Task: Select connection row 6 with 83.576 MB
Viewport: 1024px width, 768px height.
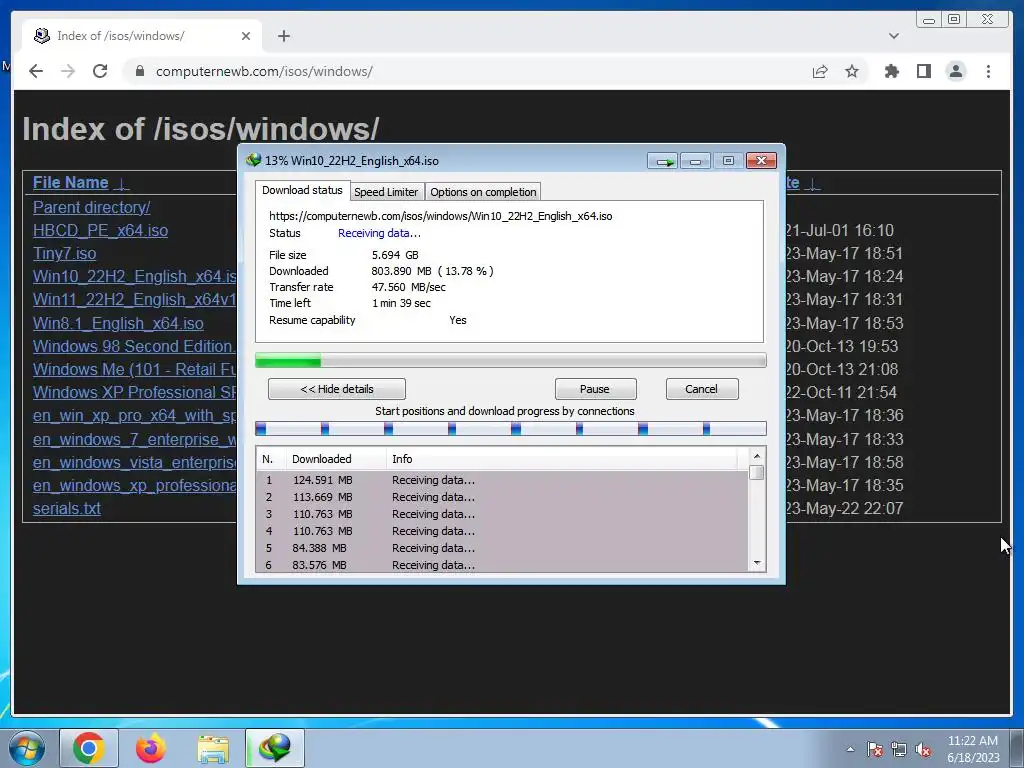Action: tap(502, 565)
